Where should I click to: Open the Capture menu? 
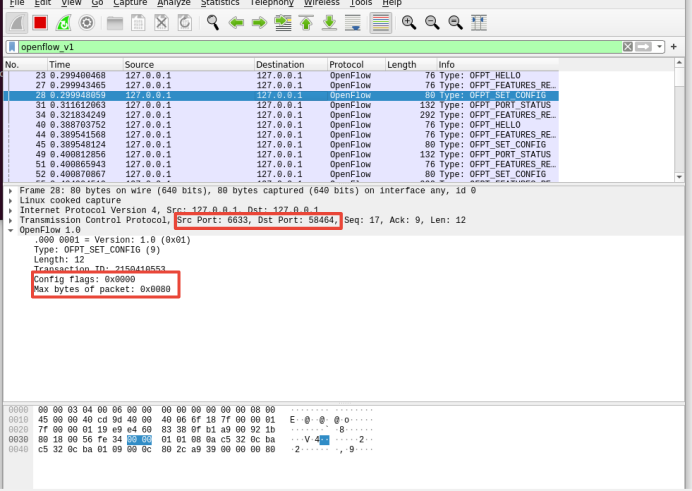click(130, 3)
